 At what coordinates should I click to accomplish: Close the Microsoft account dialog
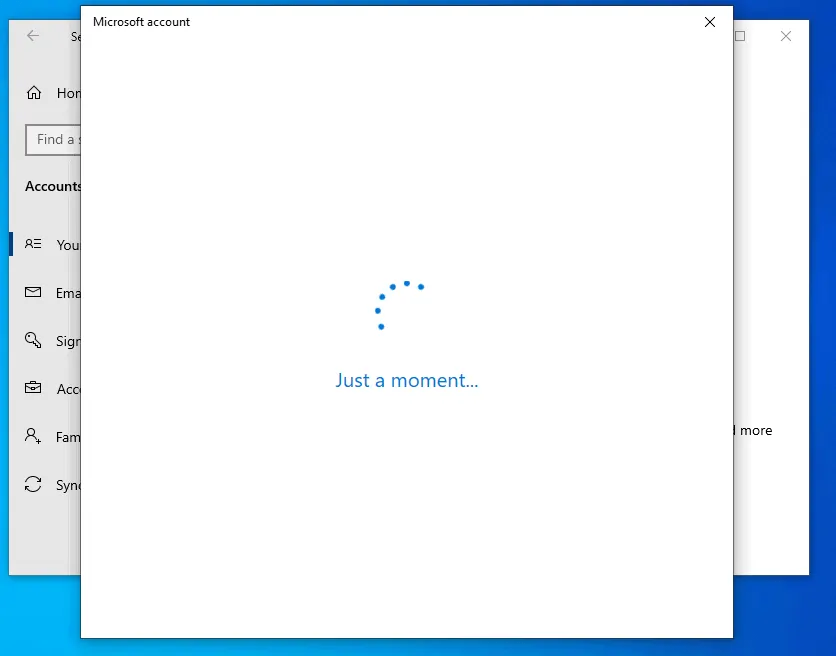[710, 22]
